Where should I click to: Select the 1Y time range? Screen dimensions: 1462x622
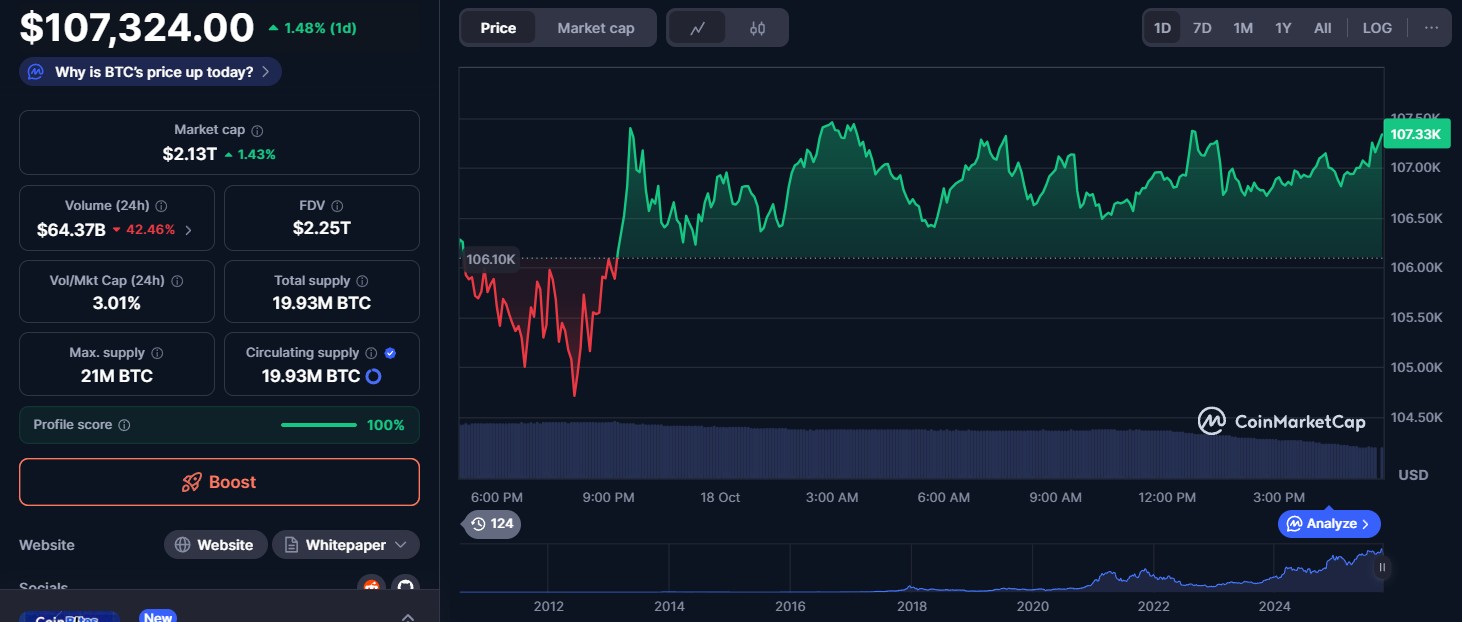tap(1283, 28)
